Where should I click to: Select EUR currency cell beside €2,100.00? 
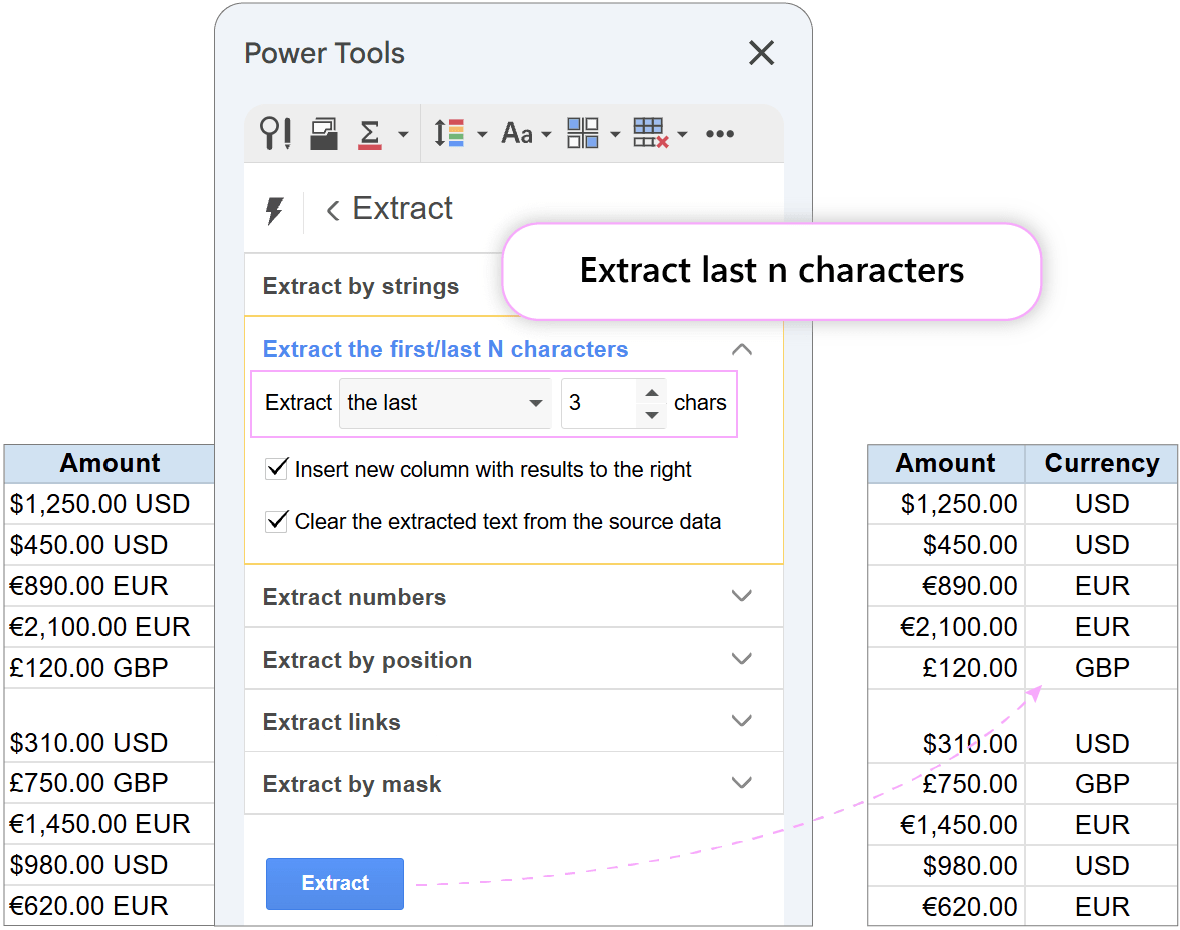point(1101,626)
